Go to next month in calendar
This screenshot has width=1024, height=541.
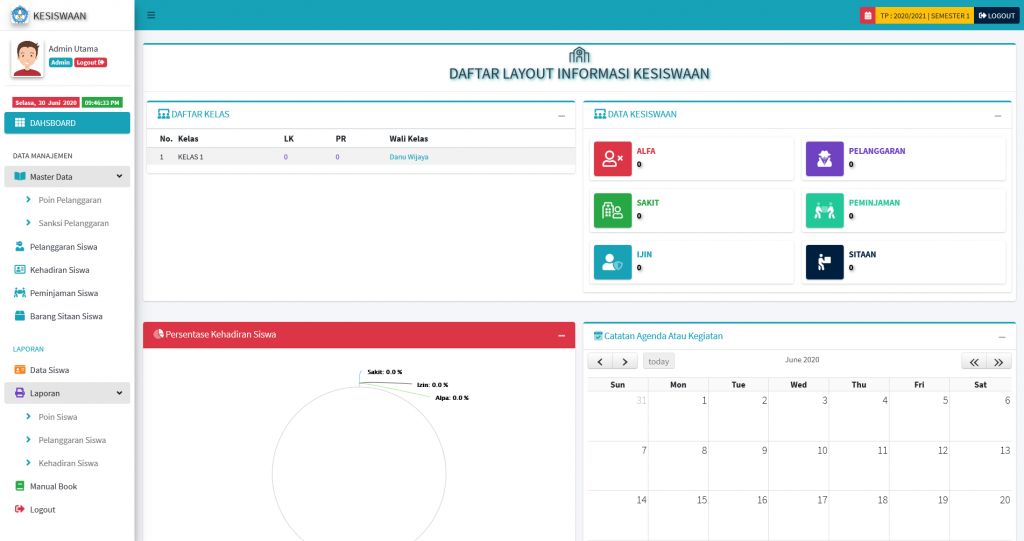coord(625,361)
